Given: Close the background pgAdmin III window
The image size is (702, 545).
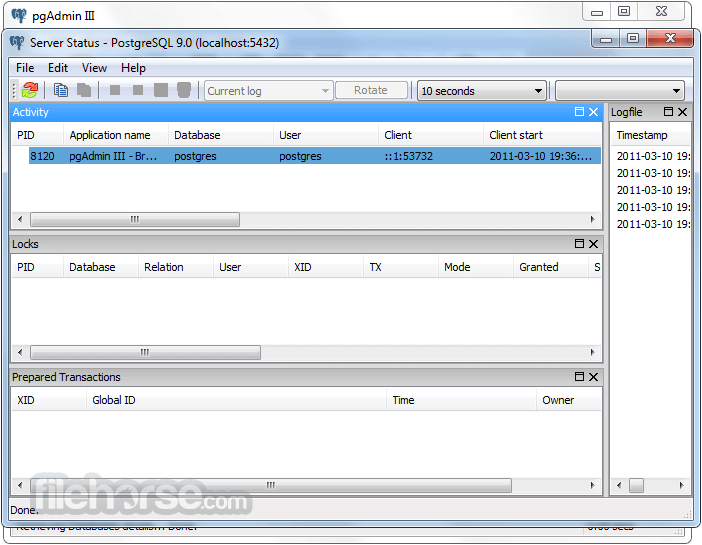Looking at the screenshot, I should [661, 12].
